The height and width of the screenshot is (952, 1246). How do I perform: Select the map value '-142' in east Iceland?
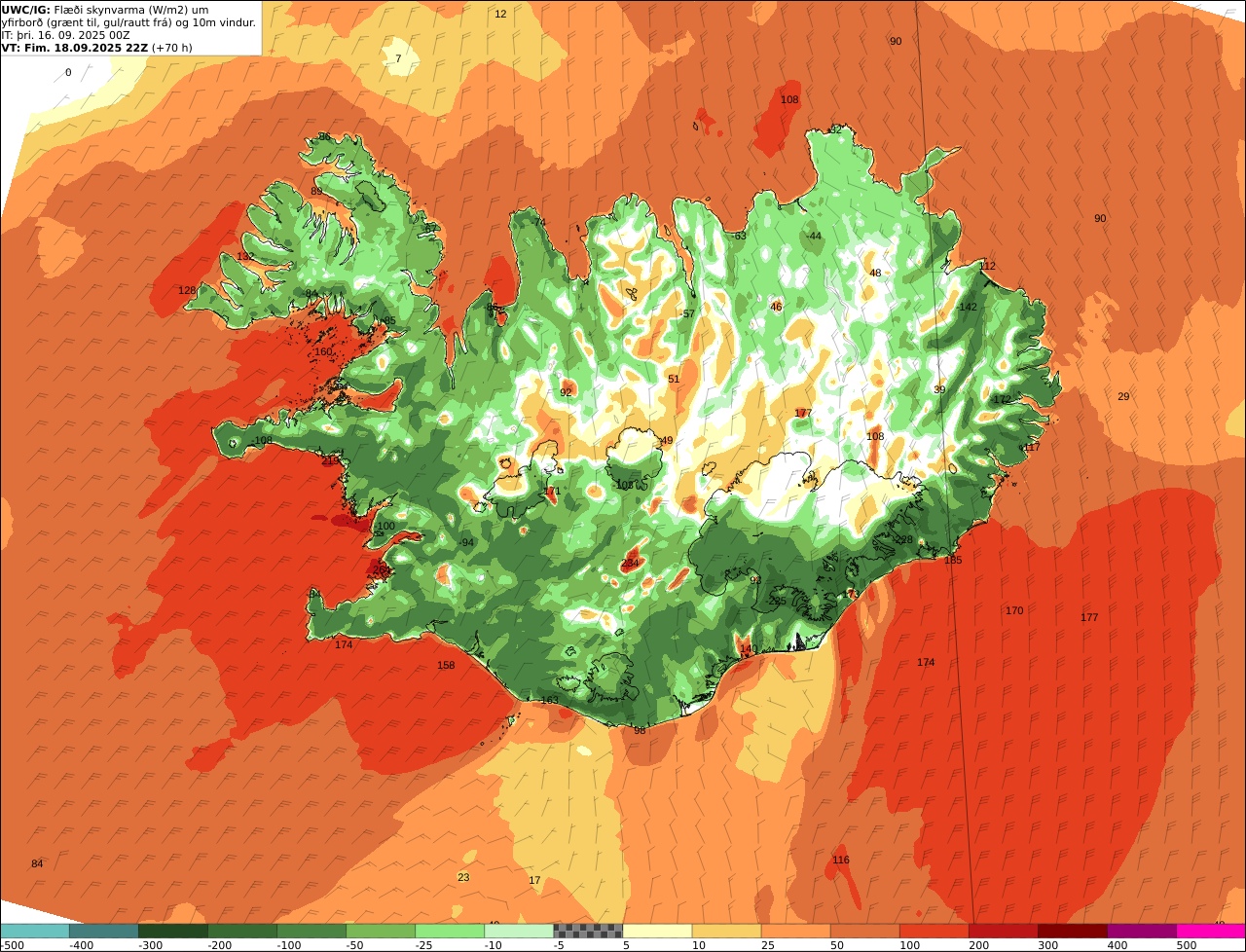coord(966,308)
